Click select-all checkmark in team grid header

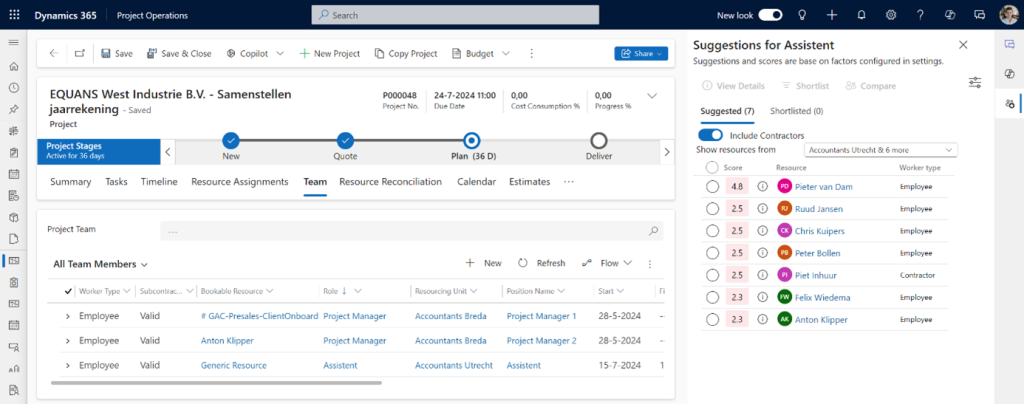coord(69,291)
